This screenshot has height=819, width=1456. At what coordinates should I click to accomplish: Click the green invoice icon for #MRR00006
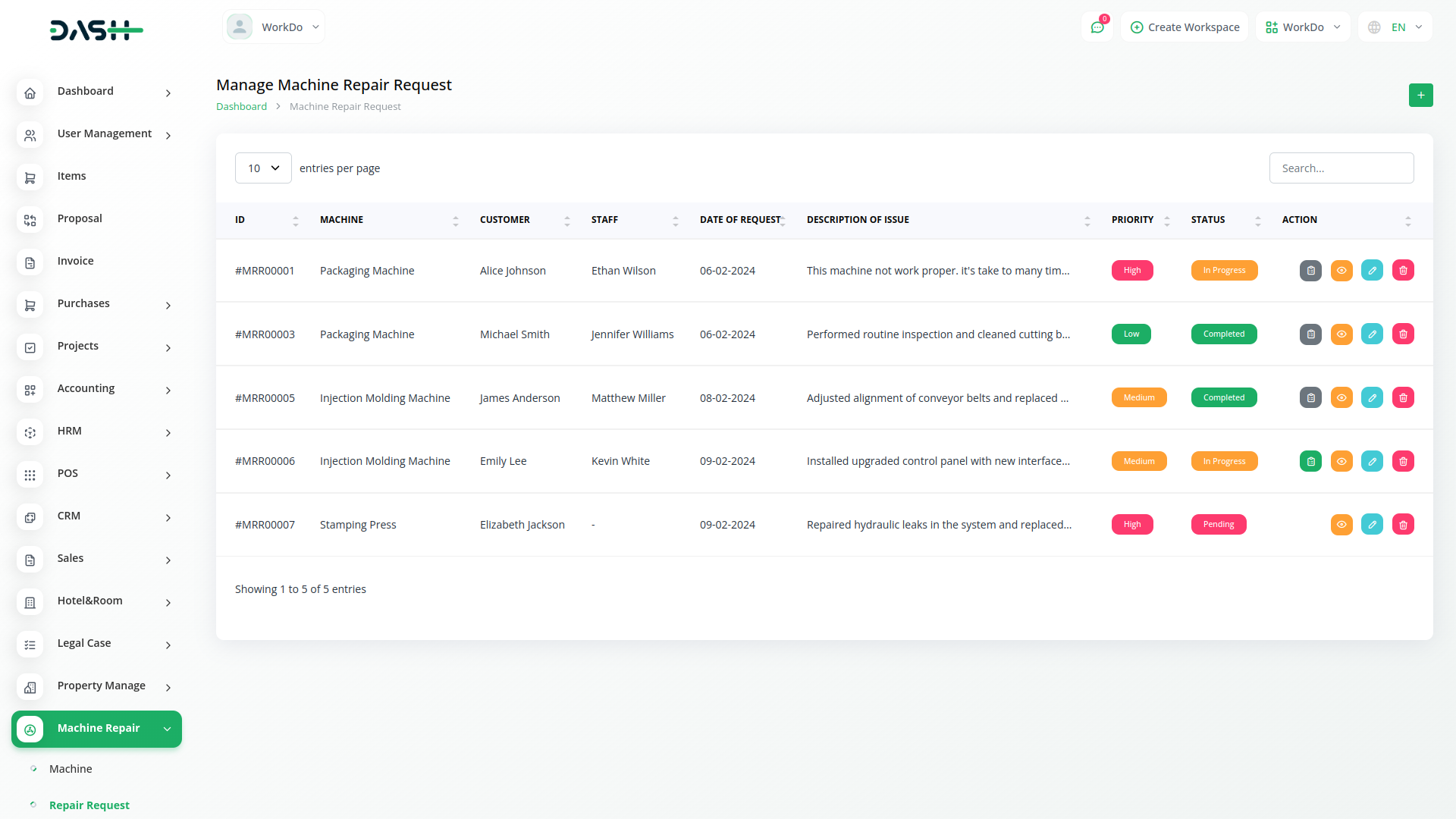tap(1310, 461)
